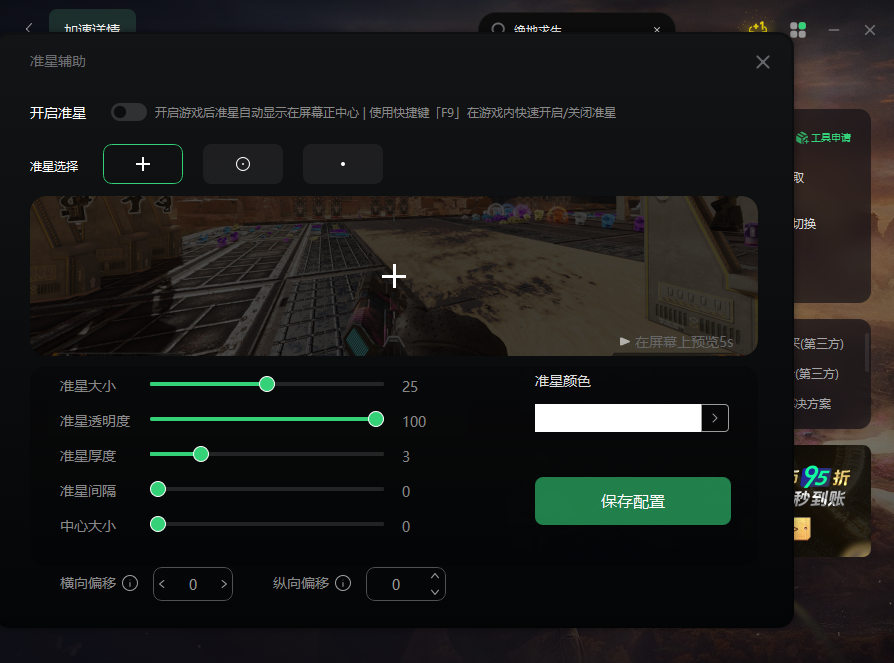Select the small dot crosshair style
This screenshot has width=894, height=663.
(x=343, y=164)
